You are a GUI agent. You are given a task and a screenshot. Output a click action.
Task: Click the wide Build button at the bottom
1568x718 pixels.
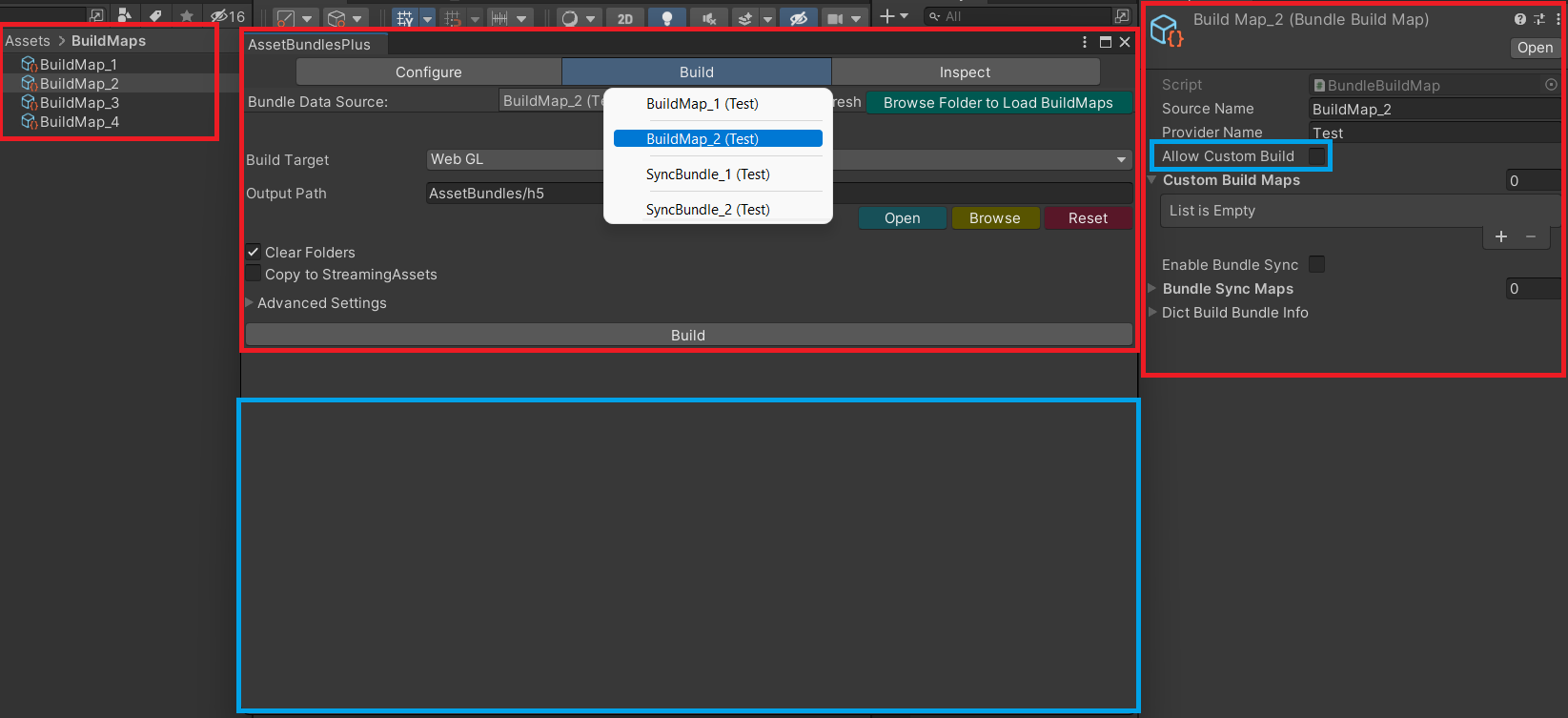pos(688,335)
